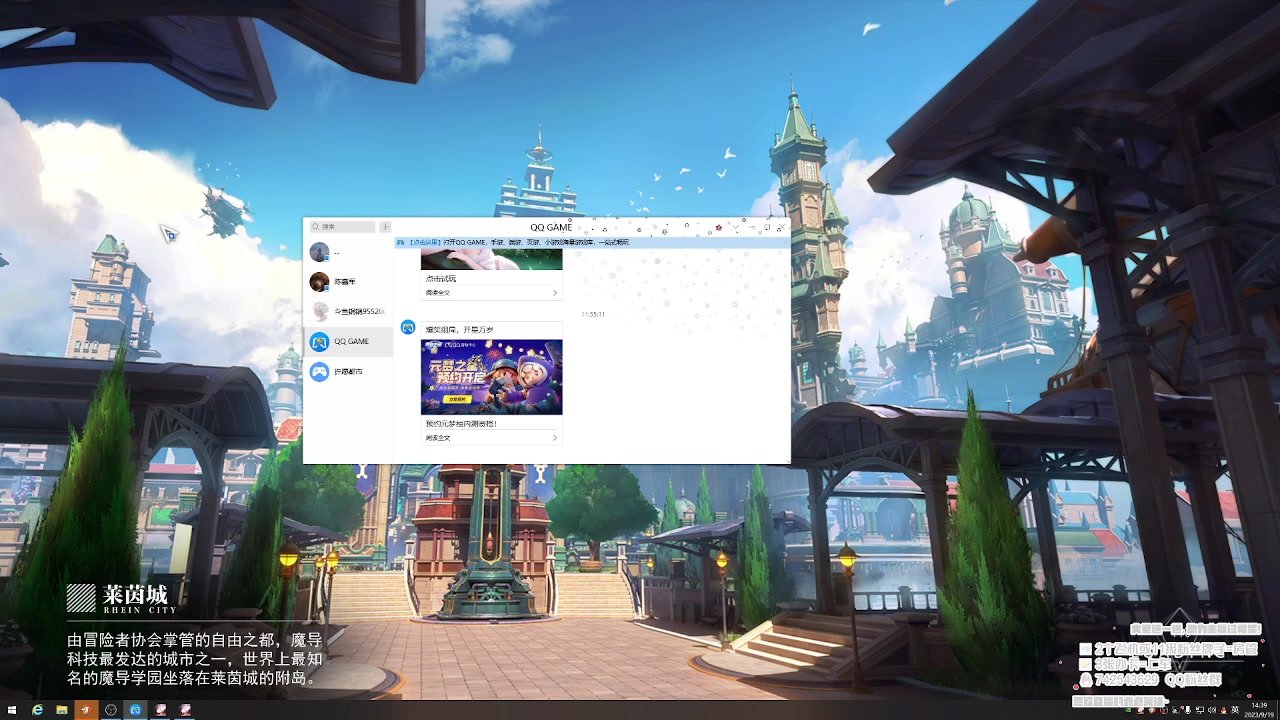Click the second anime-avatar taskbar icon

[185, 710]
